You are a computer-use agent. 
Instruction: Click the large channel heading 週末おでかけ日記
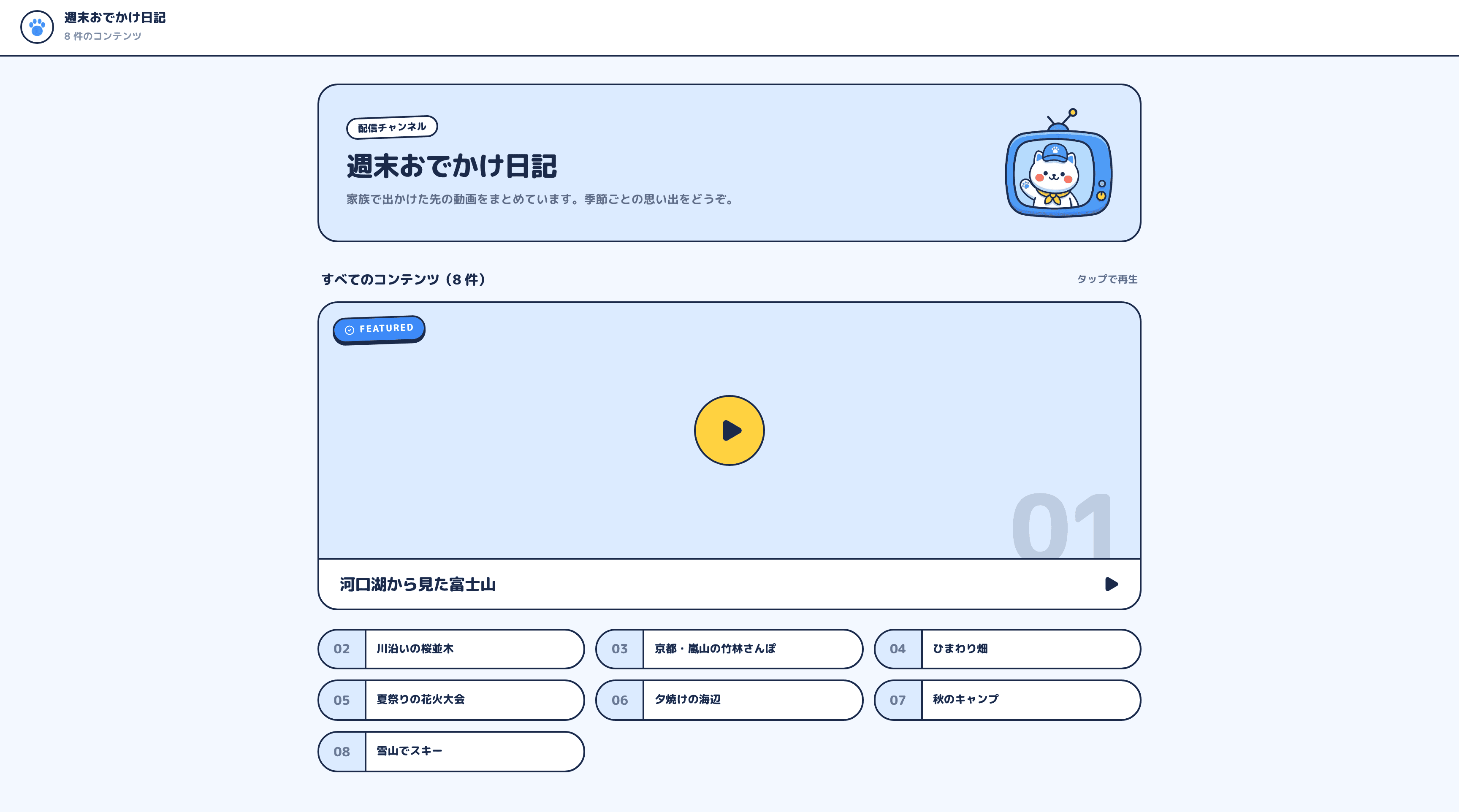coord(451,166)
